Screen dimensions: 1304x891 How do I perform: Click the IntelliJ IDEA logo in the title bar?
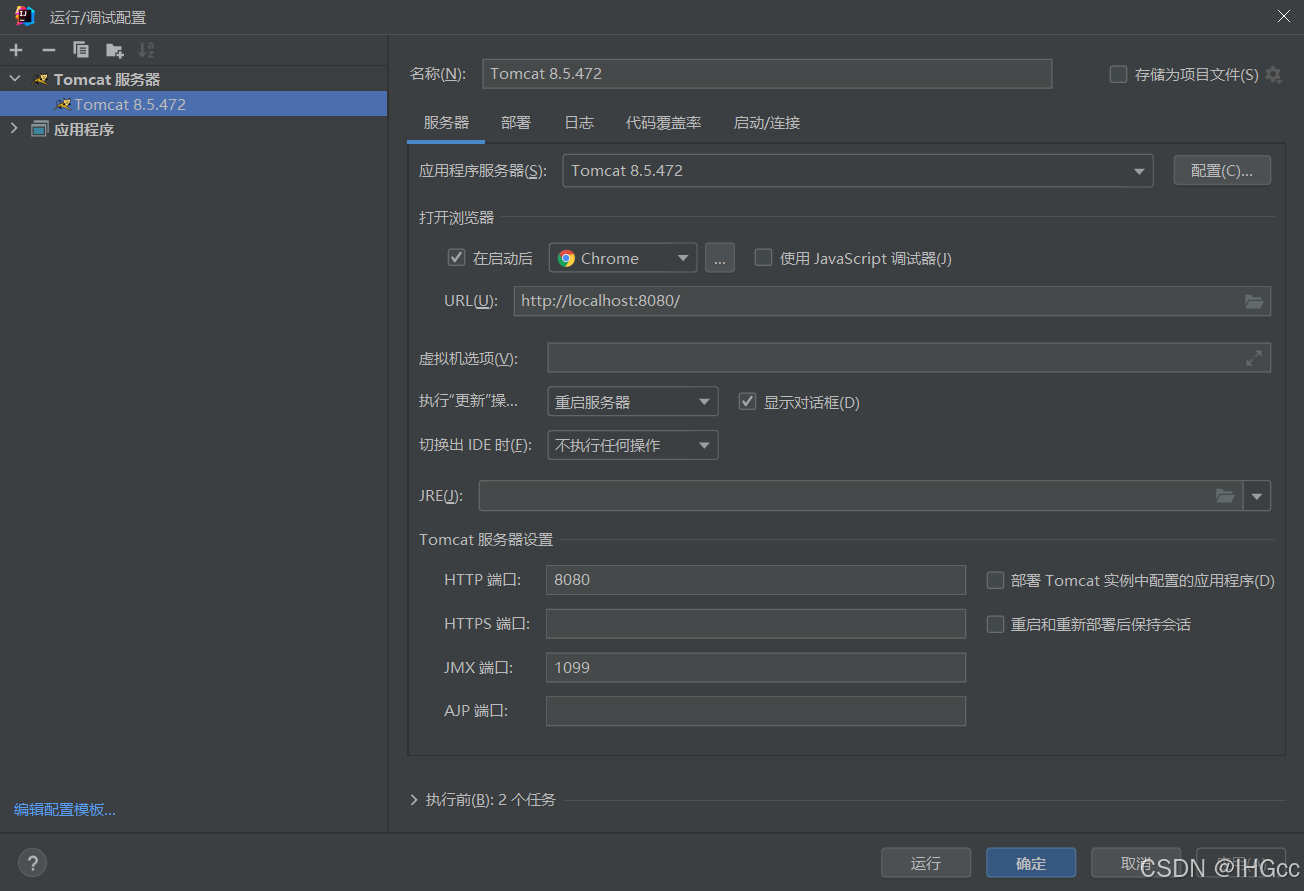25,16
